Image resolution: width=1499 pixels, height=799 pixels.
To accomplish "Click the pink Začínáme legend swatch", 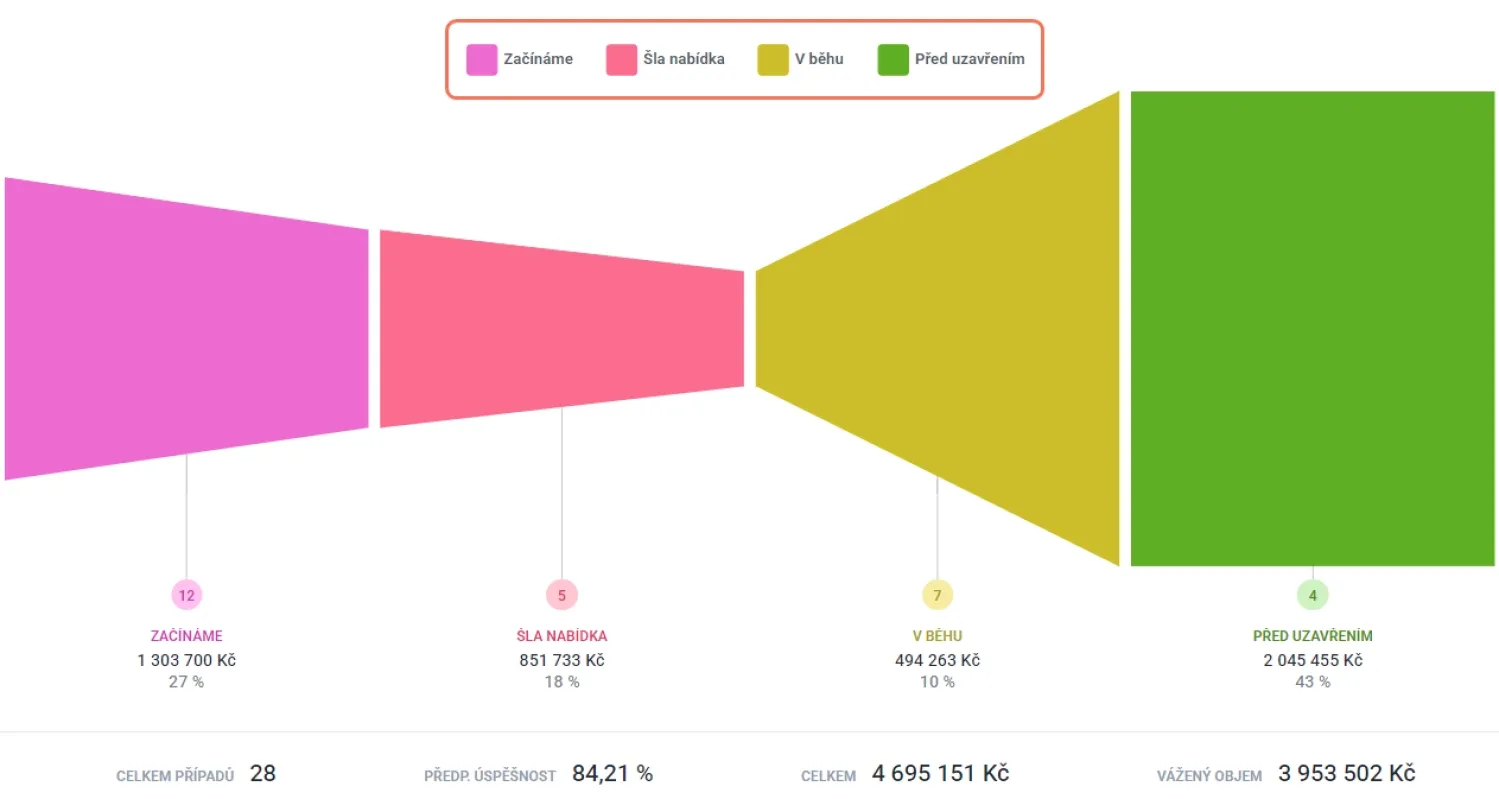I will 482,60.
